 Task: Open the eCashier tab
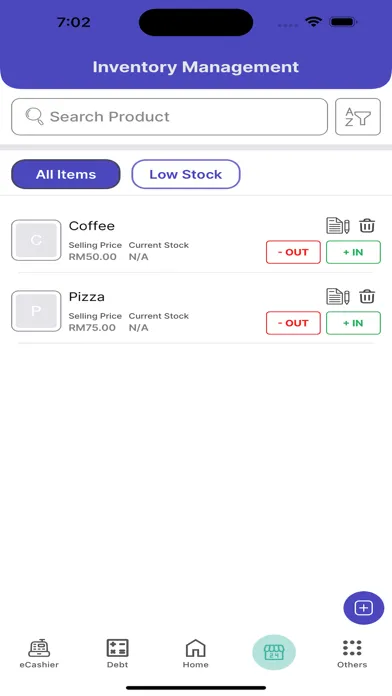tap(39, 653)
